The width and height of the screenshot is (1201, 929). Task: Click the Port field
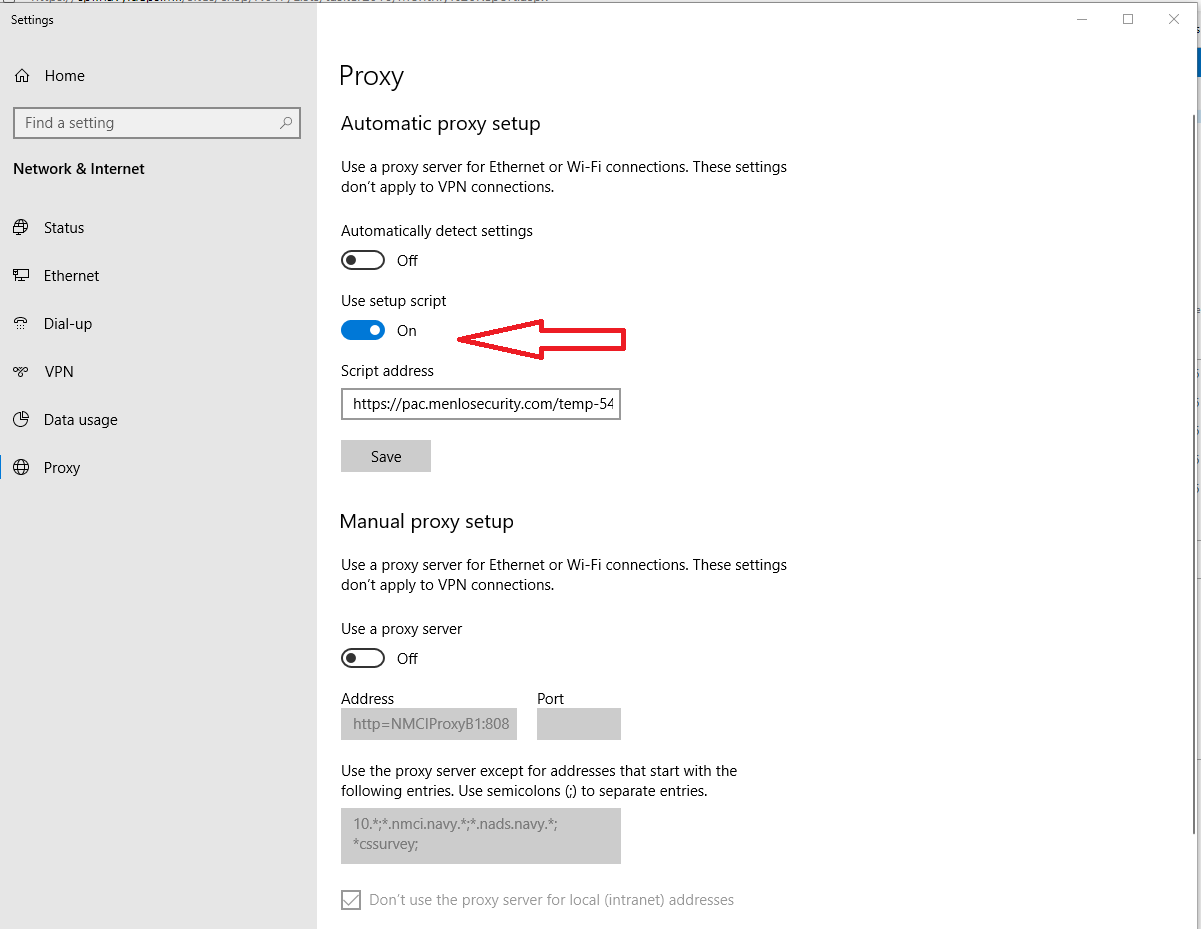tap(579, 724)
